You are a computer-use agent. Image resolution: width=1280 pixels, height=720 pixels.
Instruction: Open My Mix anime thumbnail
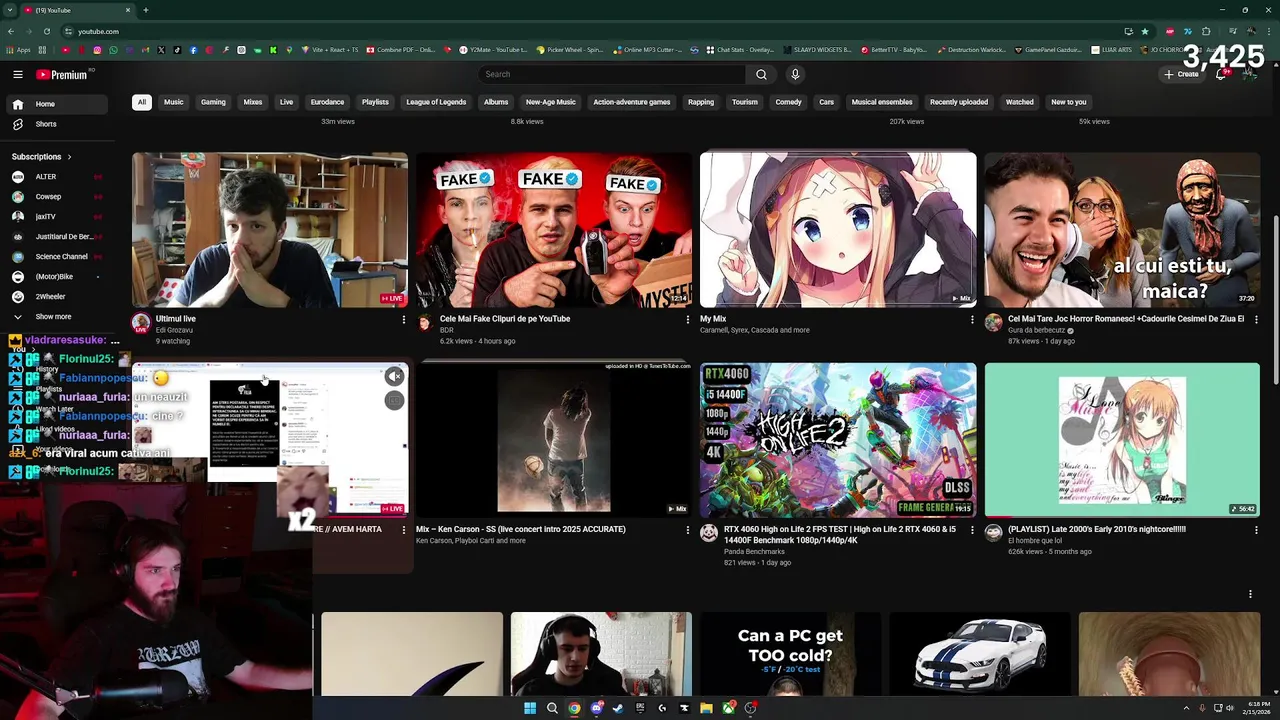(838, 230)
